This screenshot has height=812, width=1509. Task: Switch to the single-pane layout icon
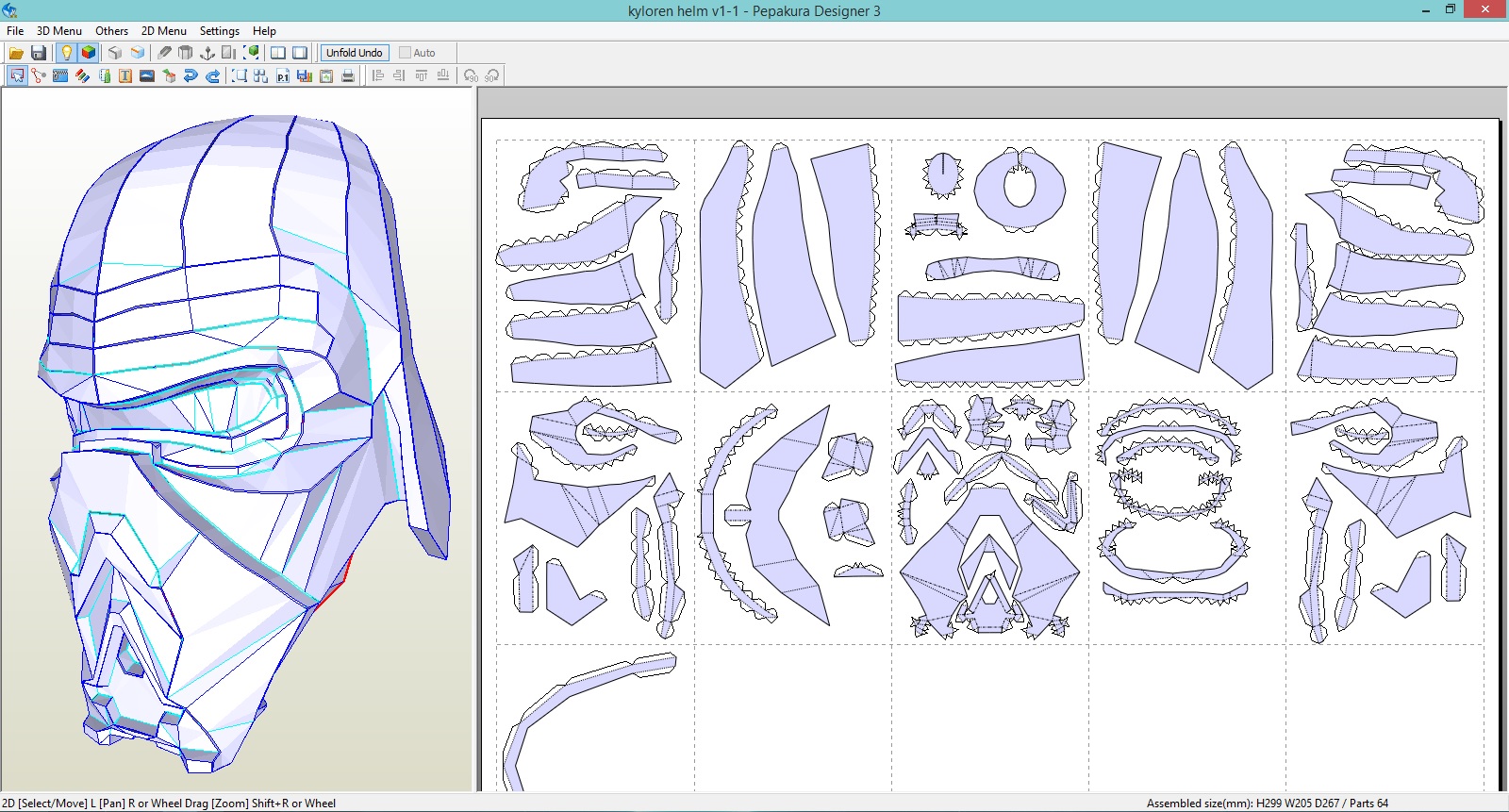[300, 53]
